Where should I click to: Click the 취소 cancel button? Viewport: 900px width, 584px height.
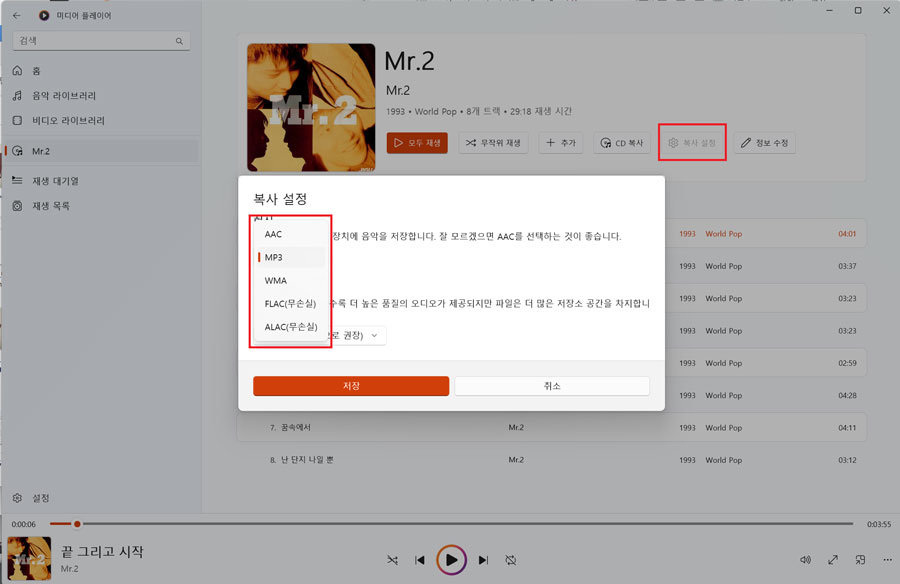click(x=552, y=386)
